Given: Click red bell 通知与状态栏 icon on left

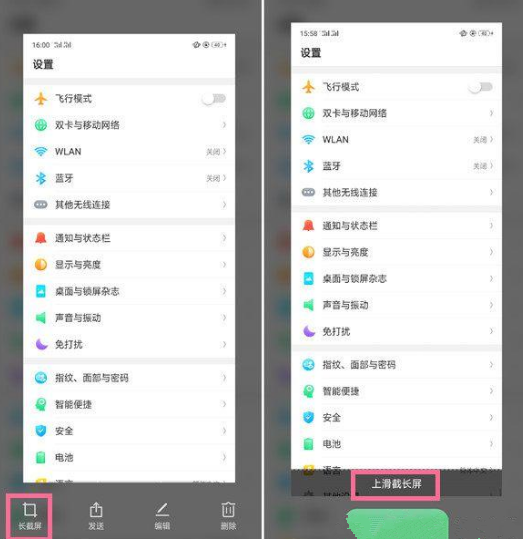Looking at the screenshot, I should [41, 238].
